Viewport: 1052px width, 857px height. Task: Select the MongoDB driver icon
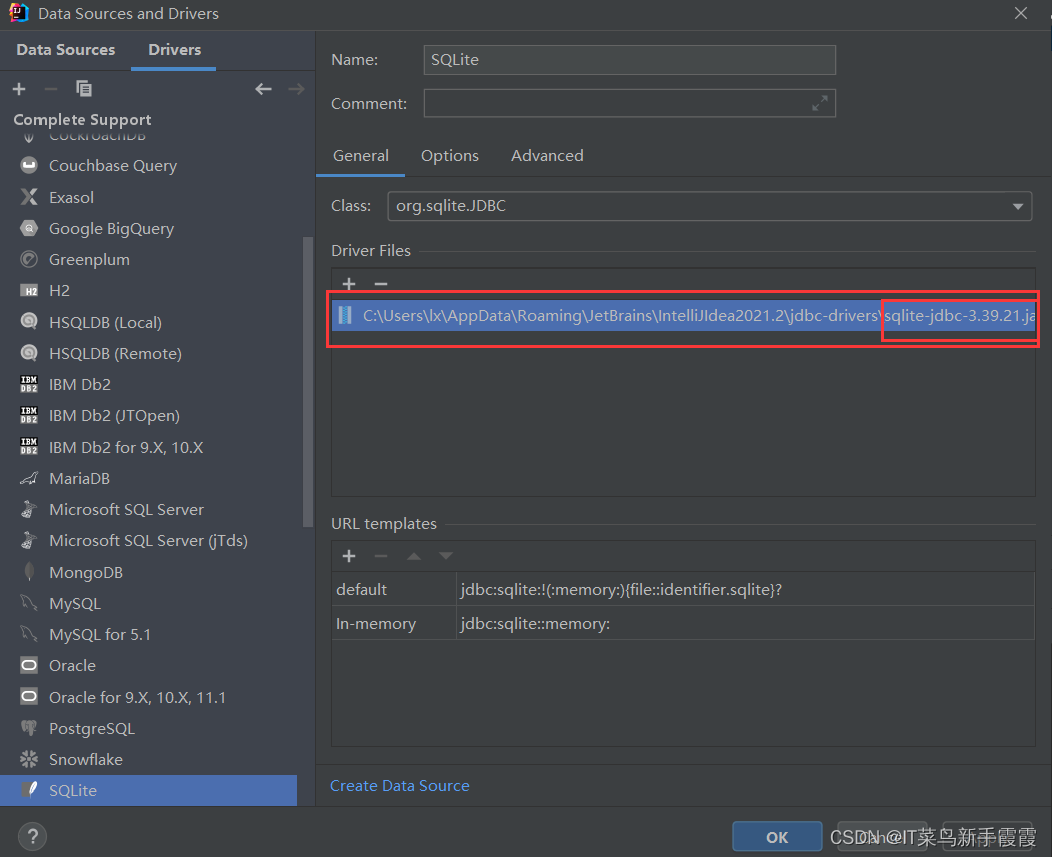[28, 571]
